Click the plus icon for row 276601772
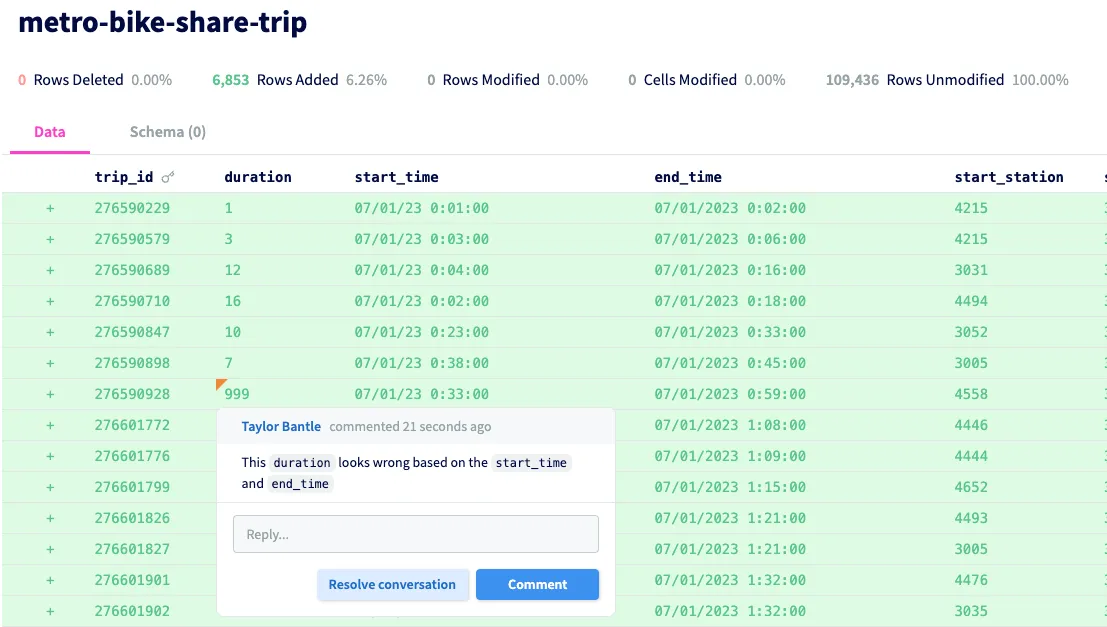Image resolution: width=1107 pixels, height=627 pixels. coord(50,425)
